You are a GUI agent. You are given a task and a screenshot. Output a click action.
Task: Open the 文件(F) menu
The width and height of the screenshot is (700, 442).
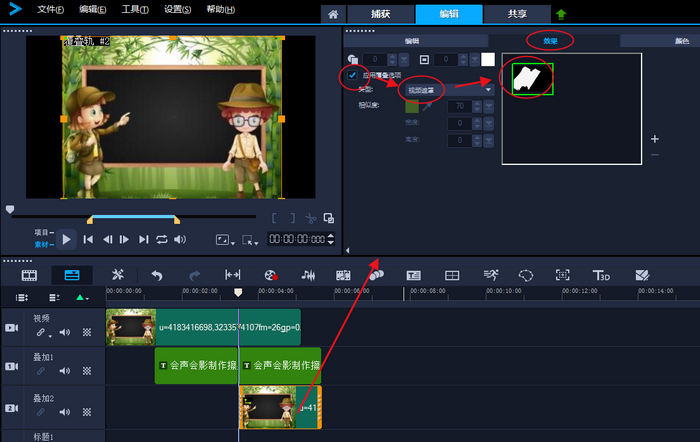point(50,9)
